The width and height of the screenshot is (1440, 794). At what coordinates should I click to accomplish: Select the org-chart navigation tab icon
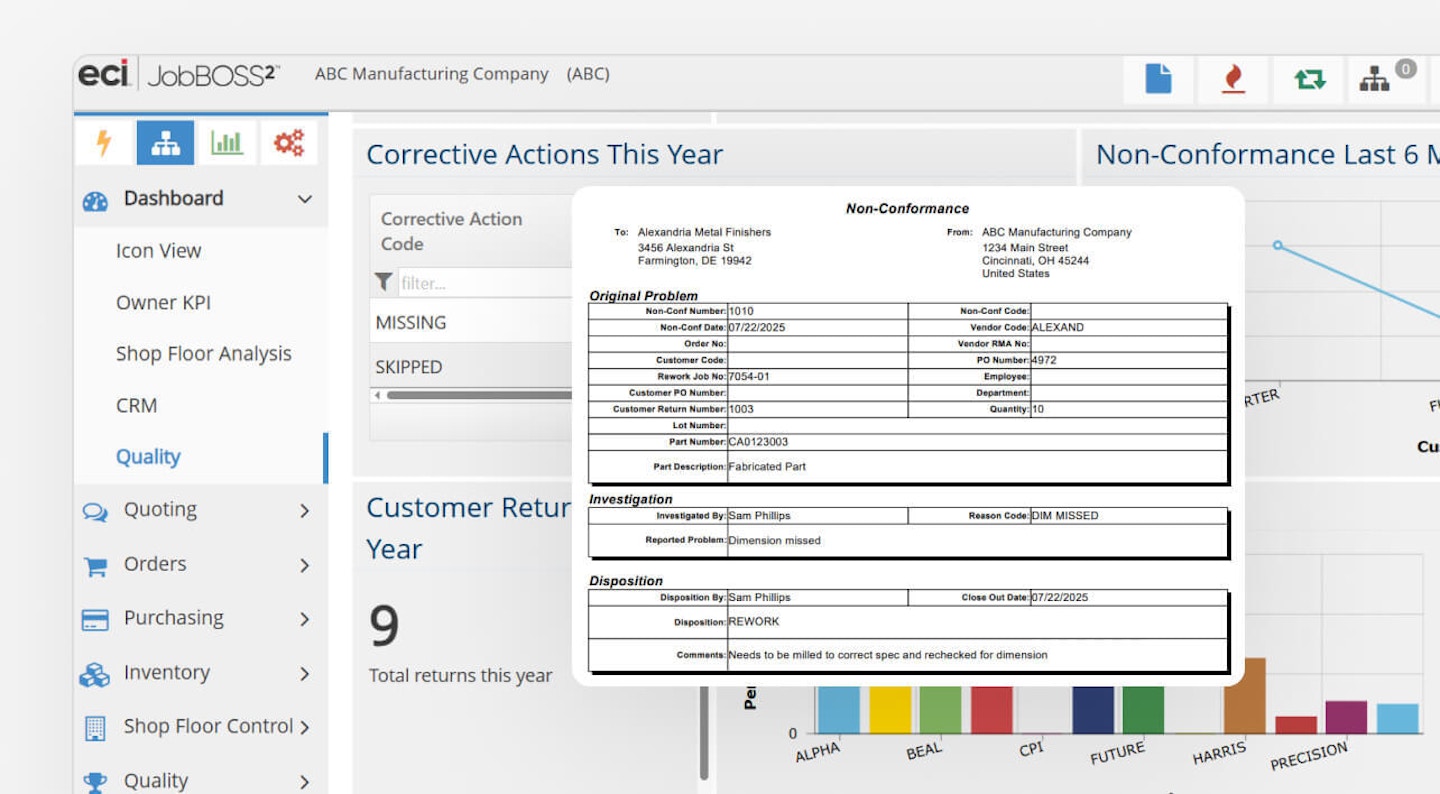166,144
